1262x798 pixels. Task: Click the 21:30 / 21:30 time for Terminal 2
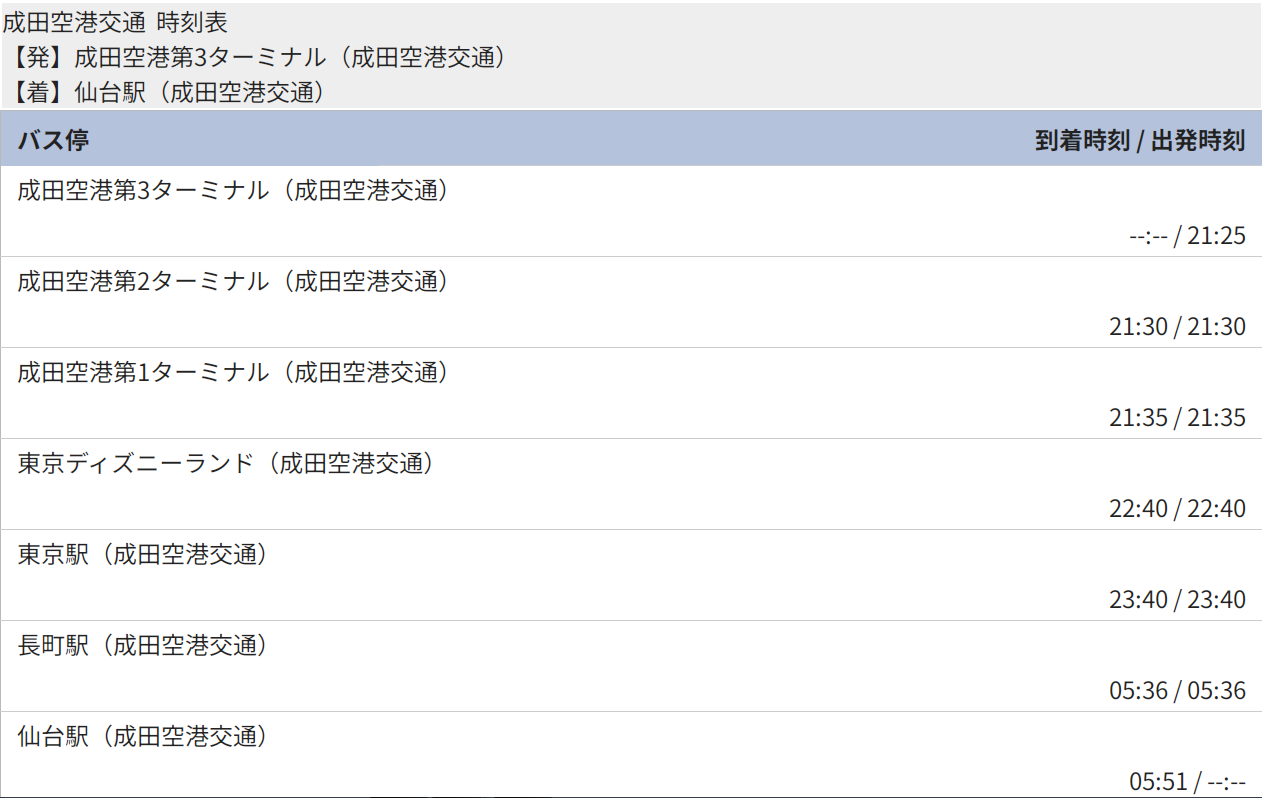pyautogui.click(x=1177, y=327)
